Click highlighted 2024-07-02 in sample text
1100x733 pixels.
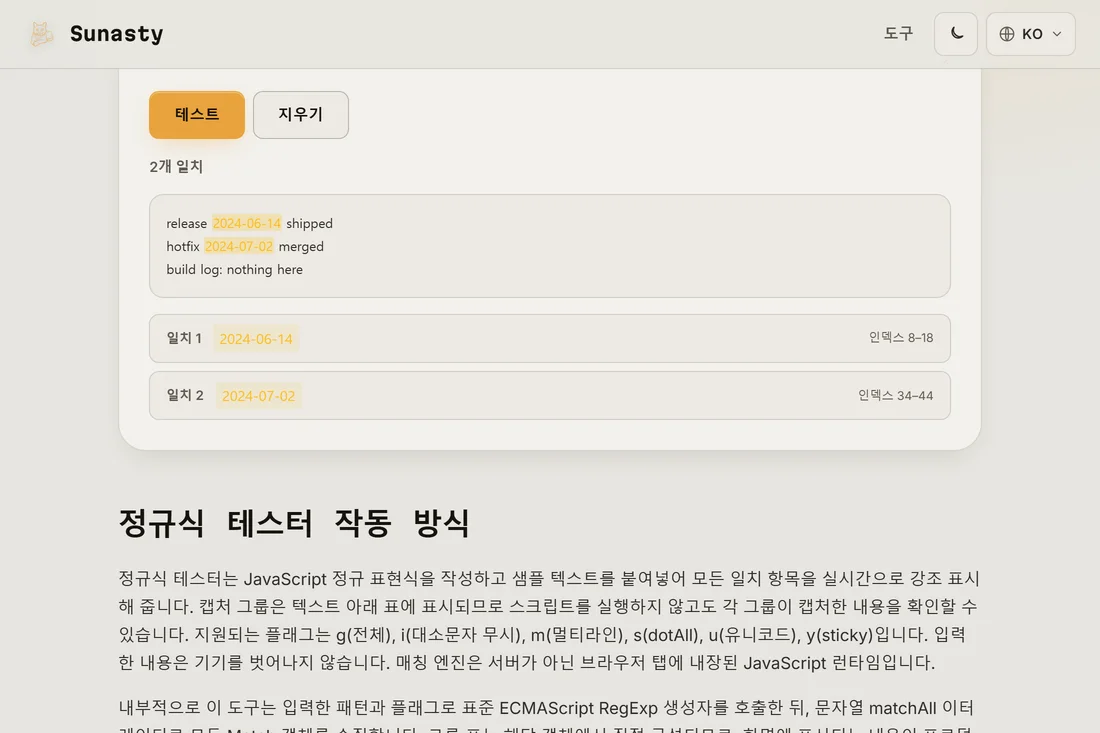pyautogui.click(x=239, y=246)
